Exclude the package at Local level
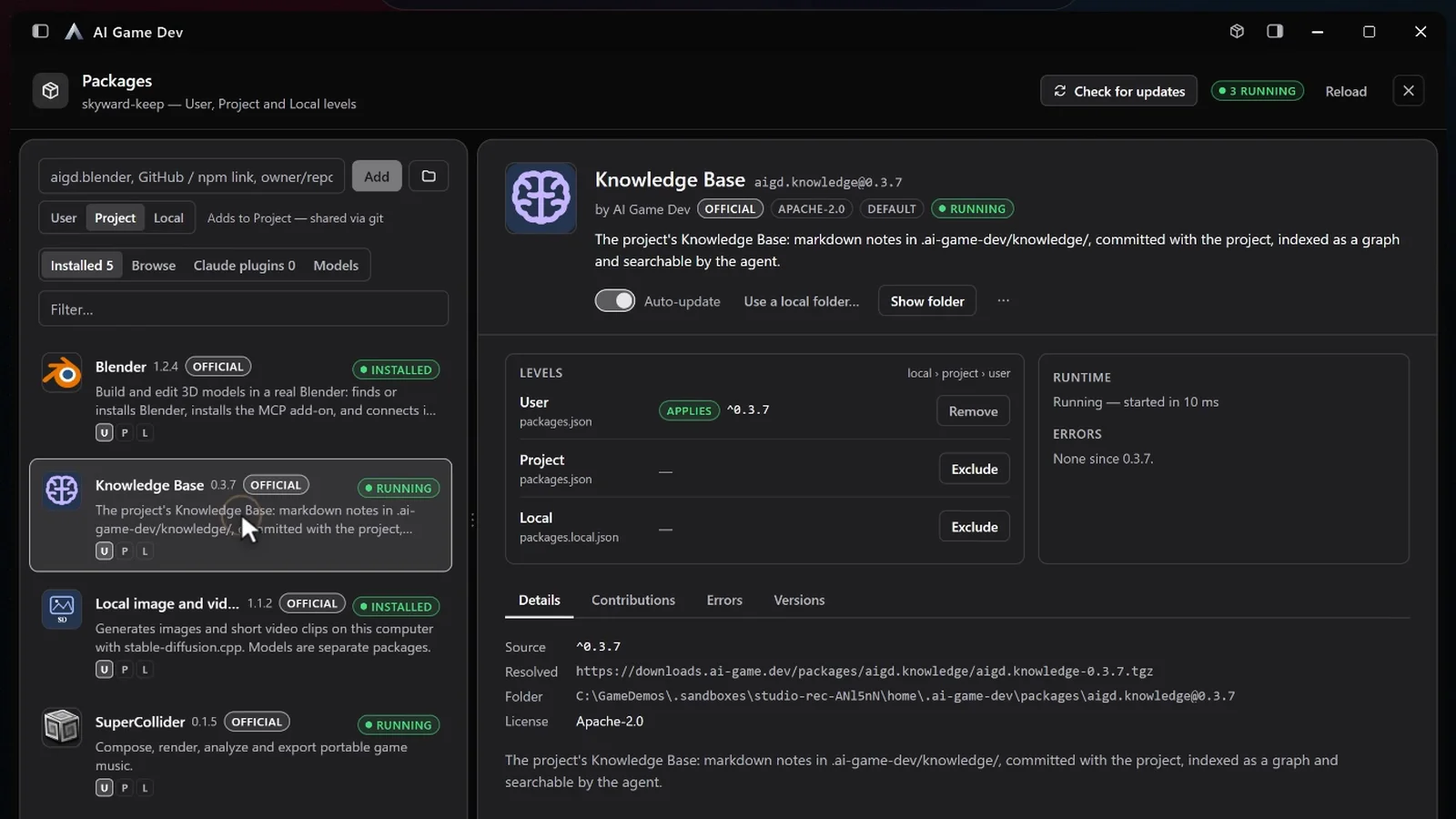The height and width of the screenshot is (819, 1456). coord(975,527)
